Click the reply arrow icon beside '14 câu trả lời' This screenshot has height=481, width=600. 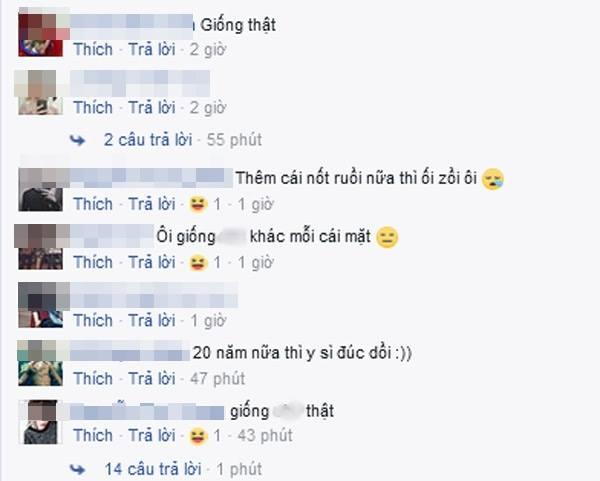78,470
